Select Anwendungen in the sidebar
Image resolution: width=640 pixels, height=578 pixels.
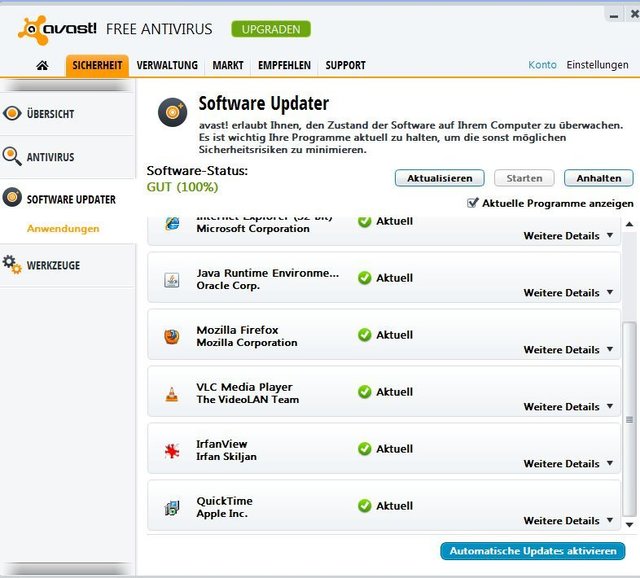[x=63, y=229]
